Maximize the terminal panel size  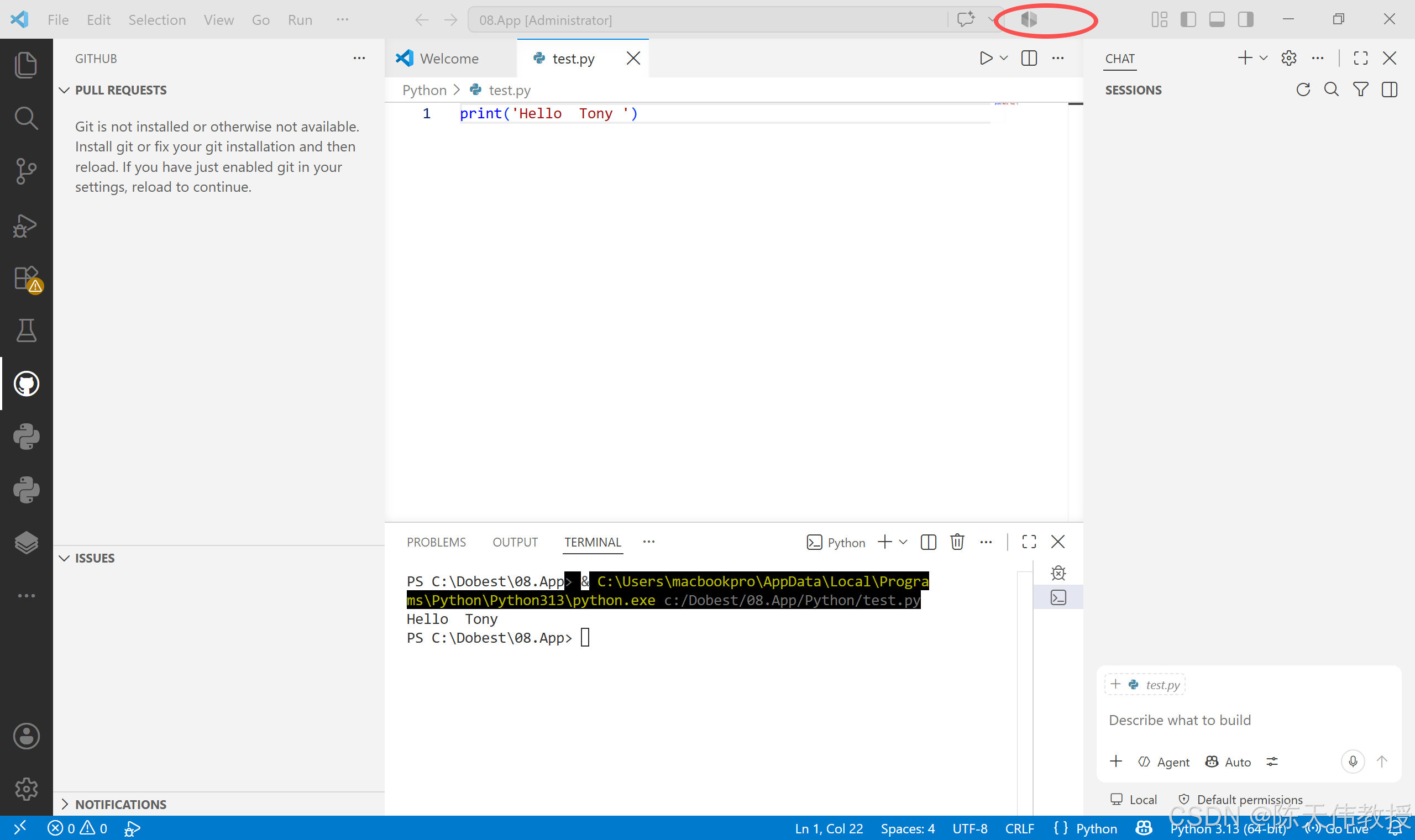coord(1029,542)
